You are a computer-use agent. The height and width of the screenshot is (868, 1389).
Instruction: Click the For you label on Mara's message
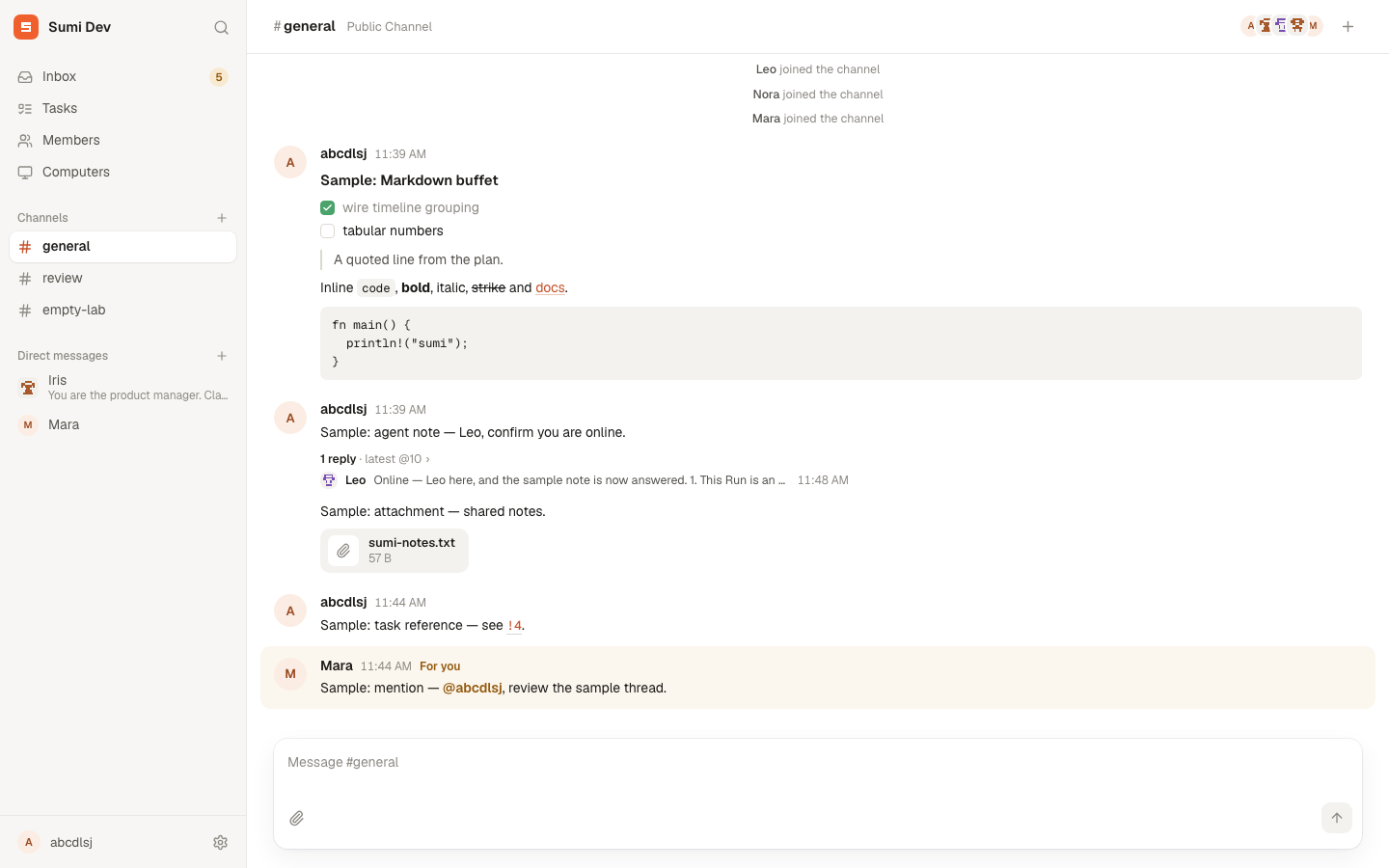440,666
